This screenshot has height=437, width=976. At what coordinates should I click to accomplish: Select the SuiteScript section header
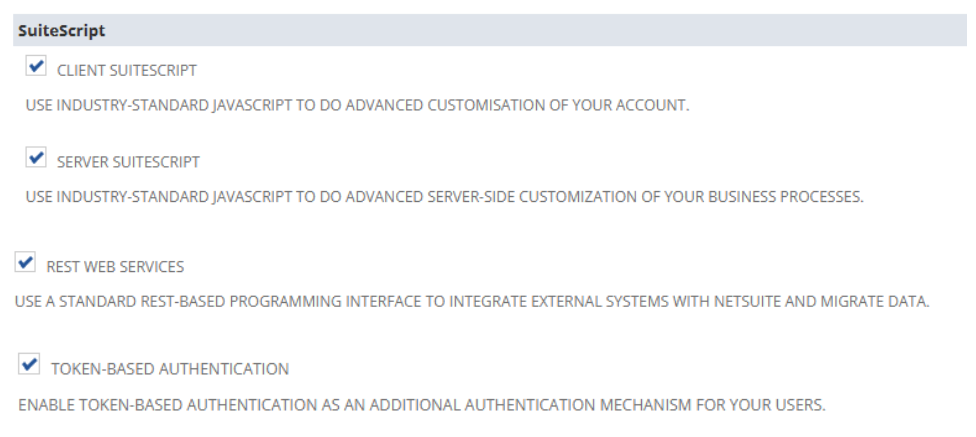coord(62,31)
